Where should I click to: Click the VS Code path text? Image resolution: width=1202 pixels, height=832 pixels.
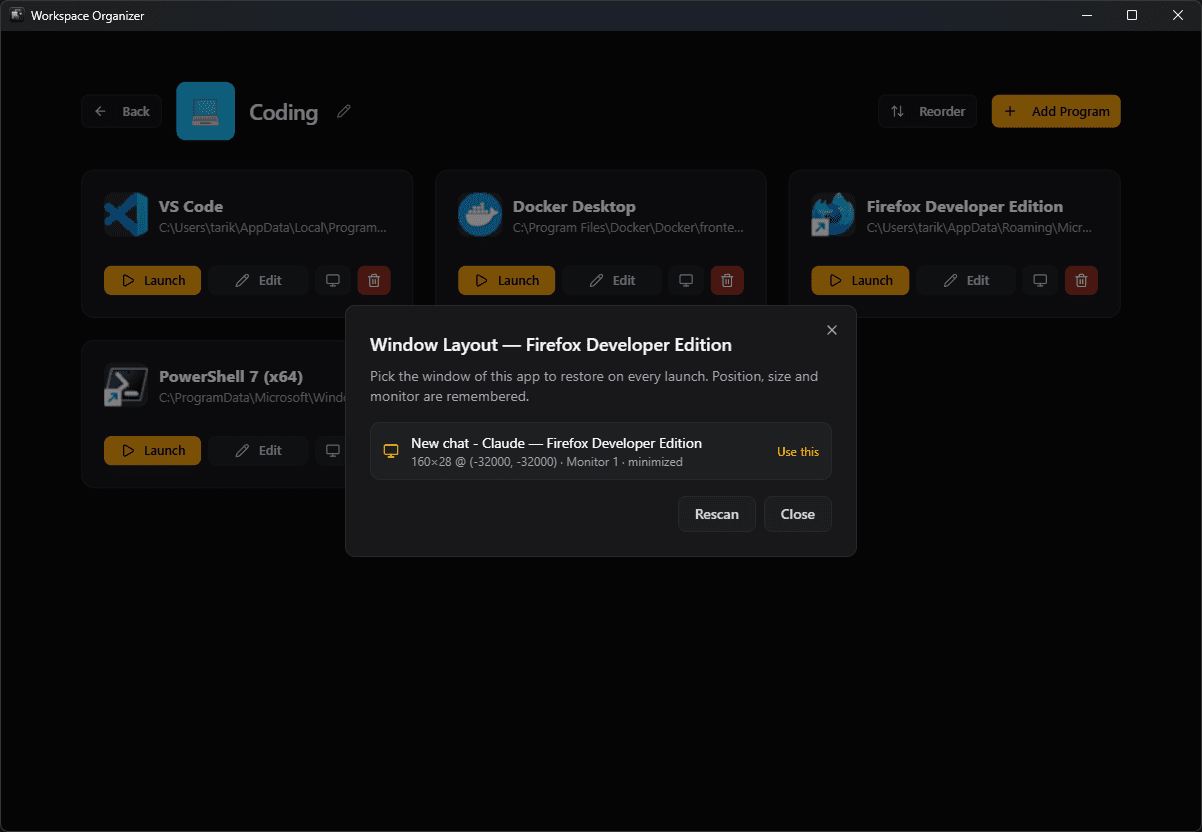[273, 227]
